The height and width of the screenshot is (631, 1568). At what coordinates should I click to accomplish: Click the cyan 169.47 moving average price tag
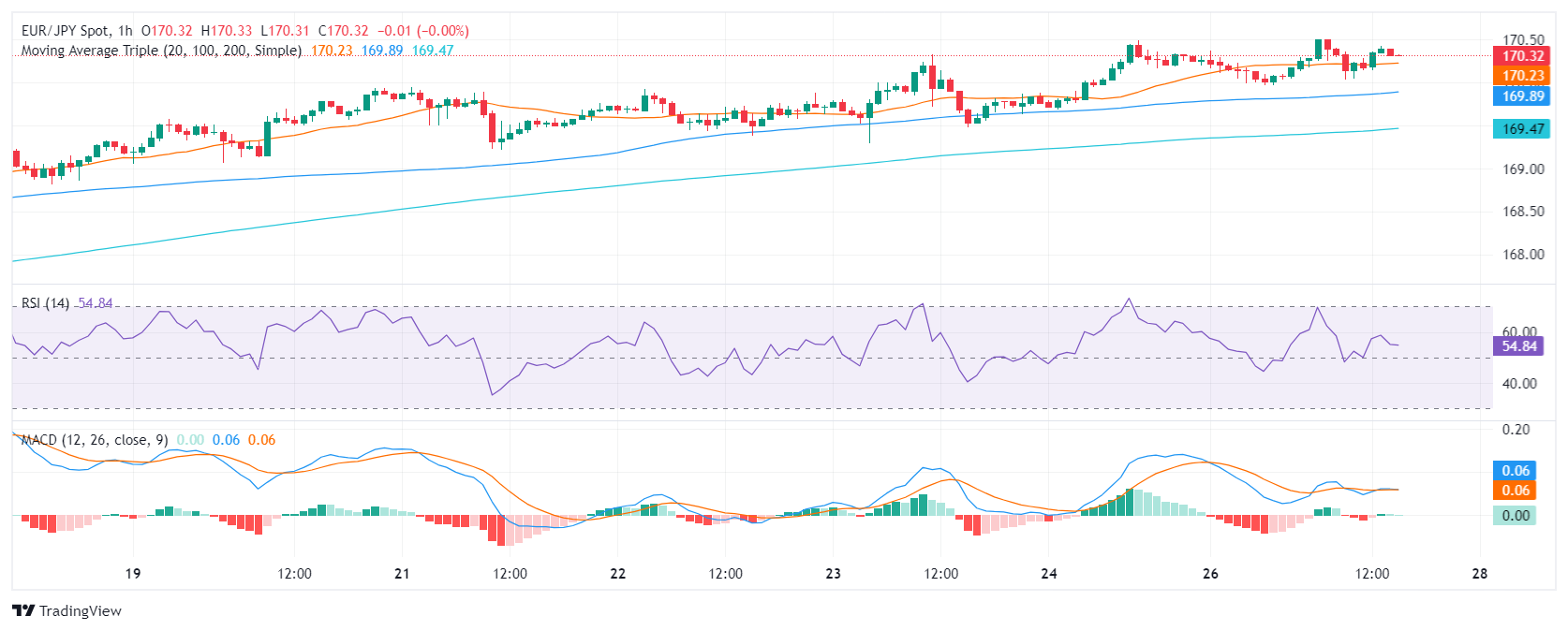coord(1522,129)
